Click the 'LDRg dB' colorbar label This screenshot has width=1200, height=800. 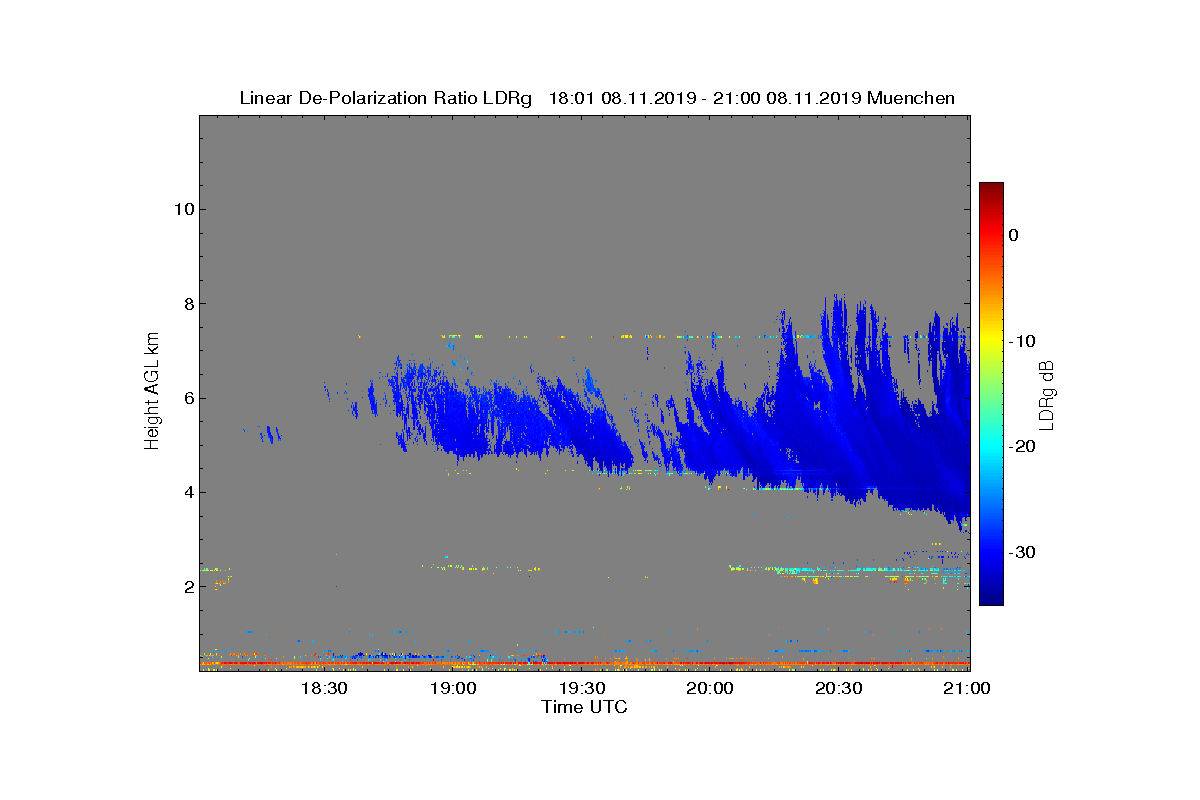pos(1046,394)
